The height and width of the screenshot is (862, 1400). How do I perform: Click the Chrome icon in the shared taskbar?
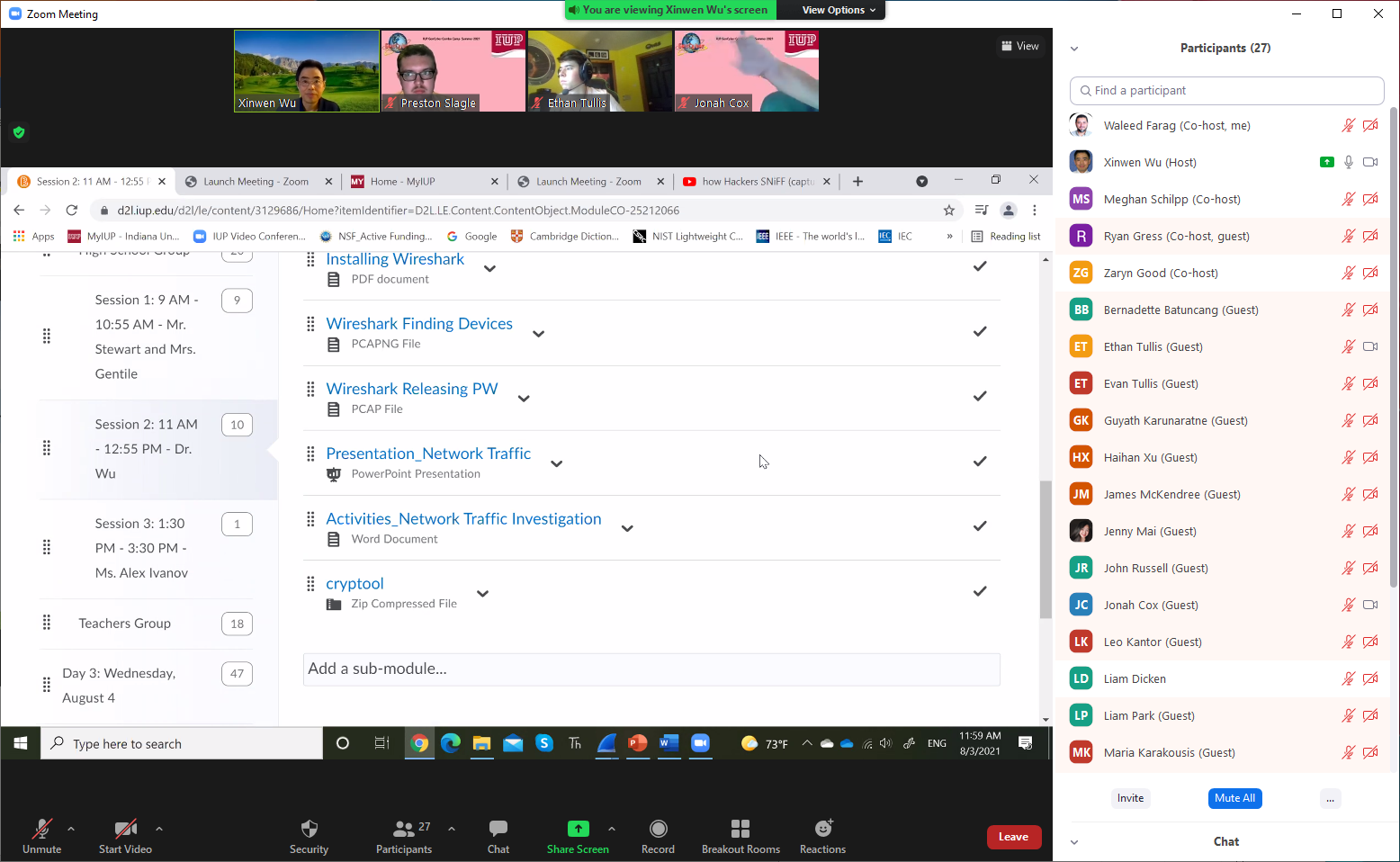[x=419, y=743]
